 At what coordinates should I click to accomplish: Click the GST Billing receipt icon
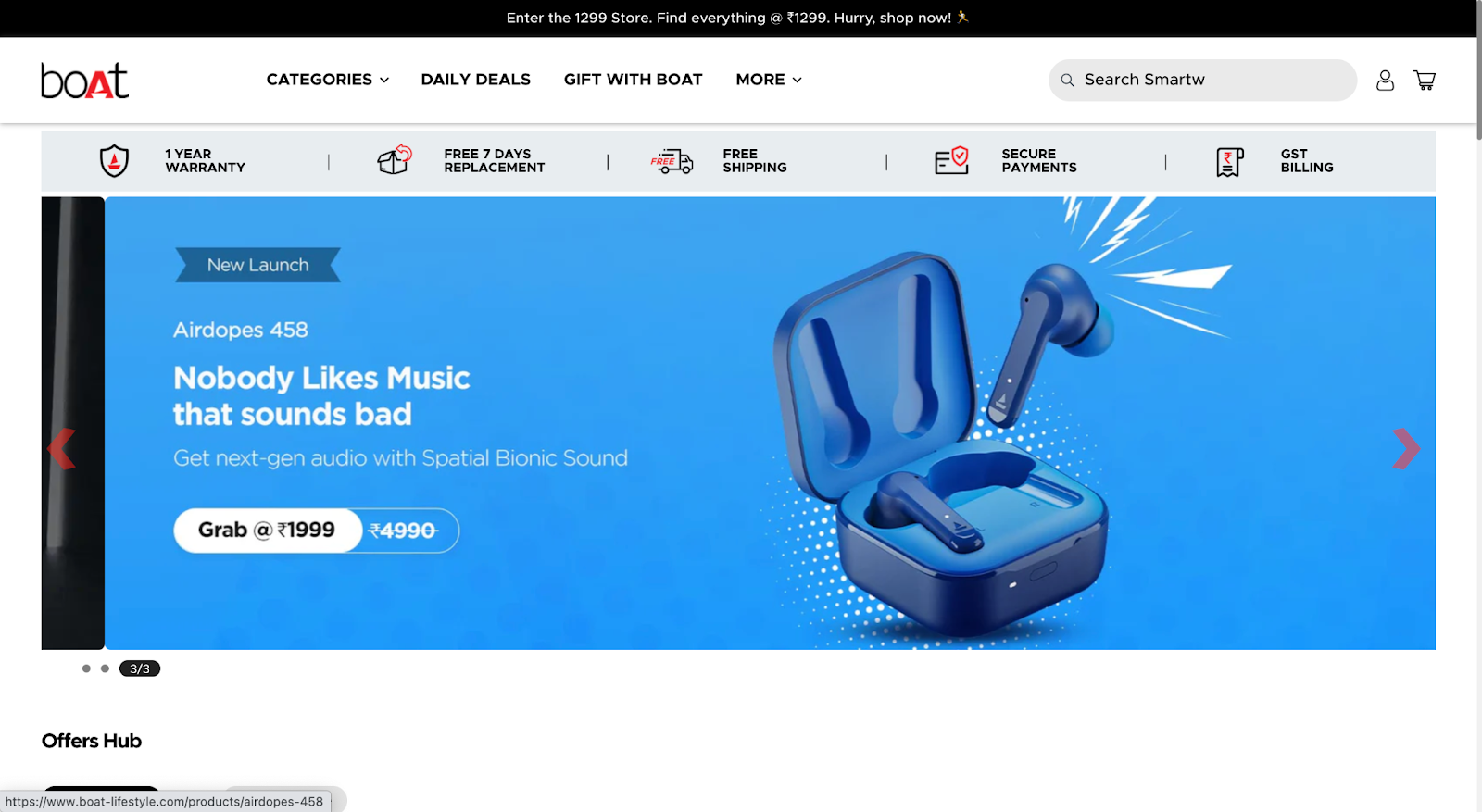tap(1229, 162)
